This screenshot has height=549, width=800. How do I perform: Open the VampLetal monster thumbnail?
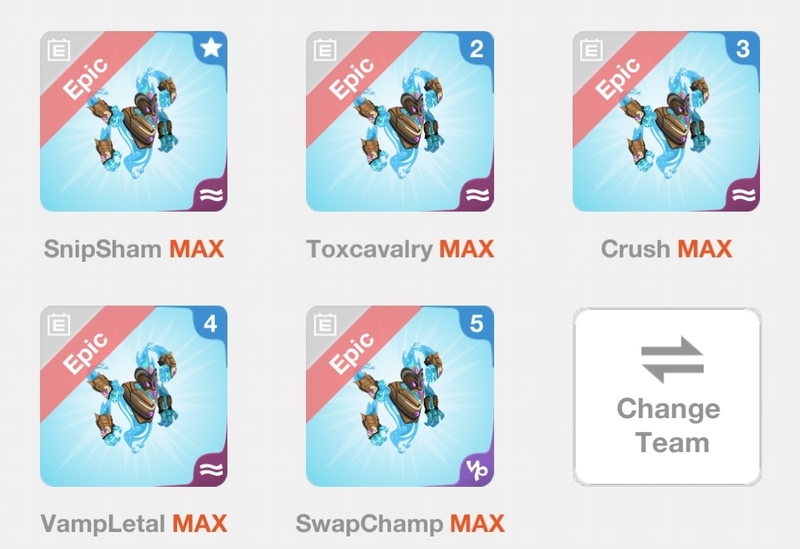[x=134, y=396]
